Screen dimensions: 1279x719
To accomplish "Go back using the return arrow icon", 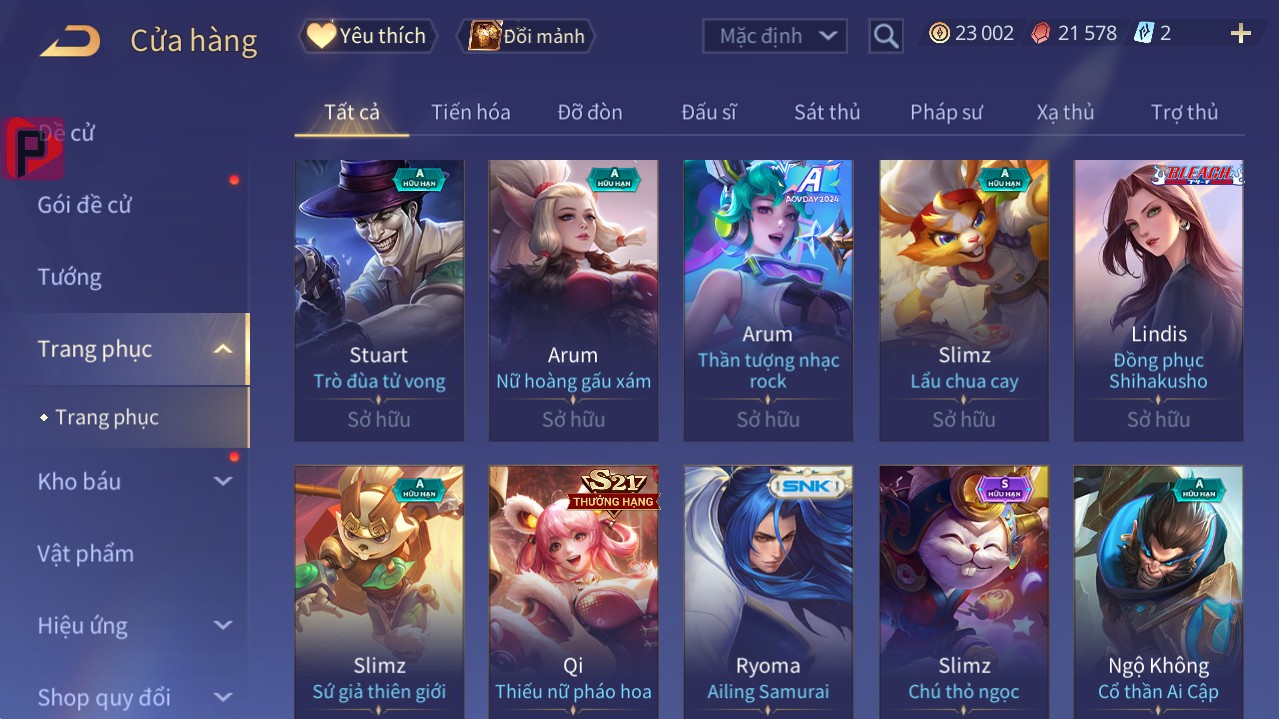I will [x=70, y=41].
